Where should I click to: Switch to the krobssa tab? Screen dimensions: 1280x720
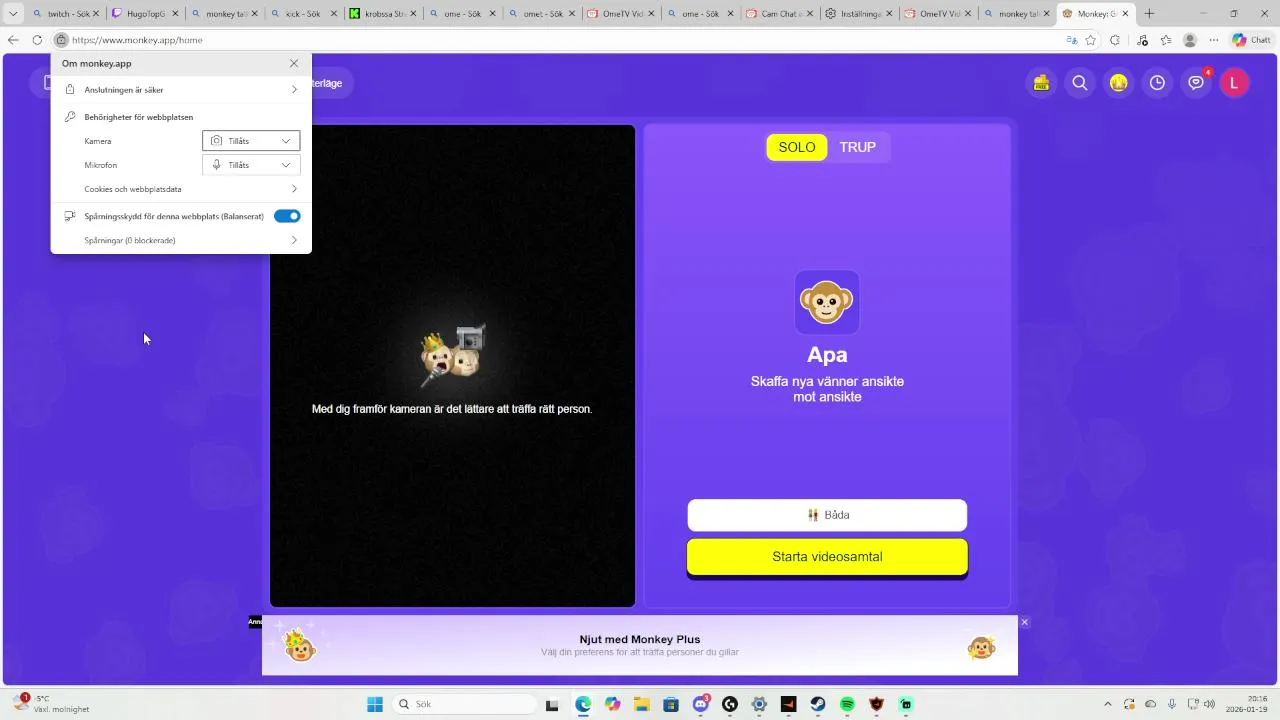click(384, 14)
